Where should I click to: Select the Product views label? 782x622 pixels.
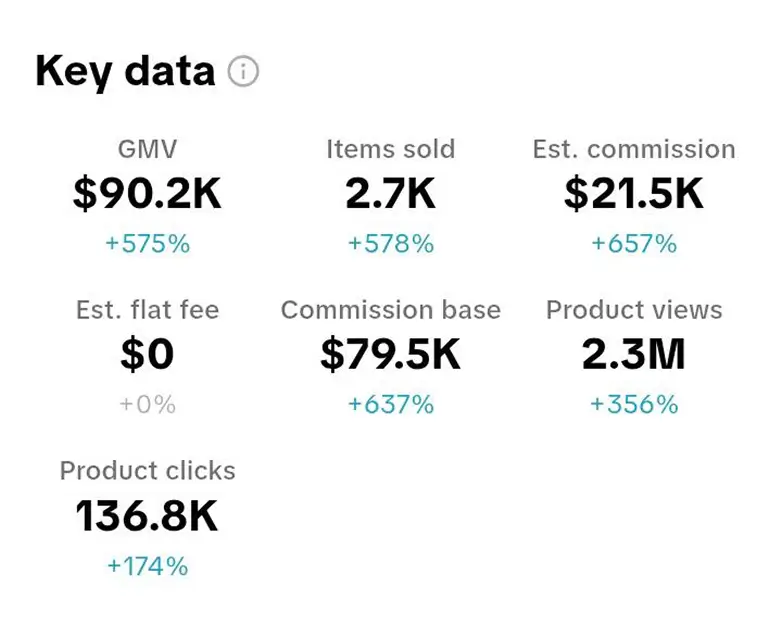[634, 310]
